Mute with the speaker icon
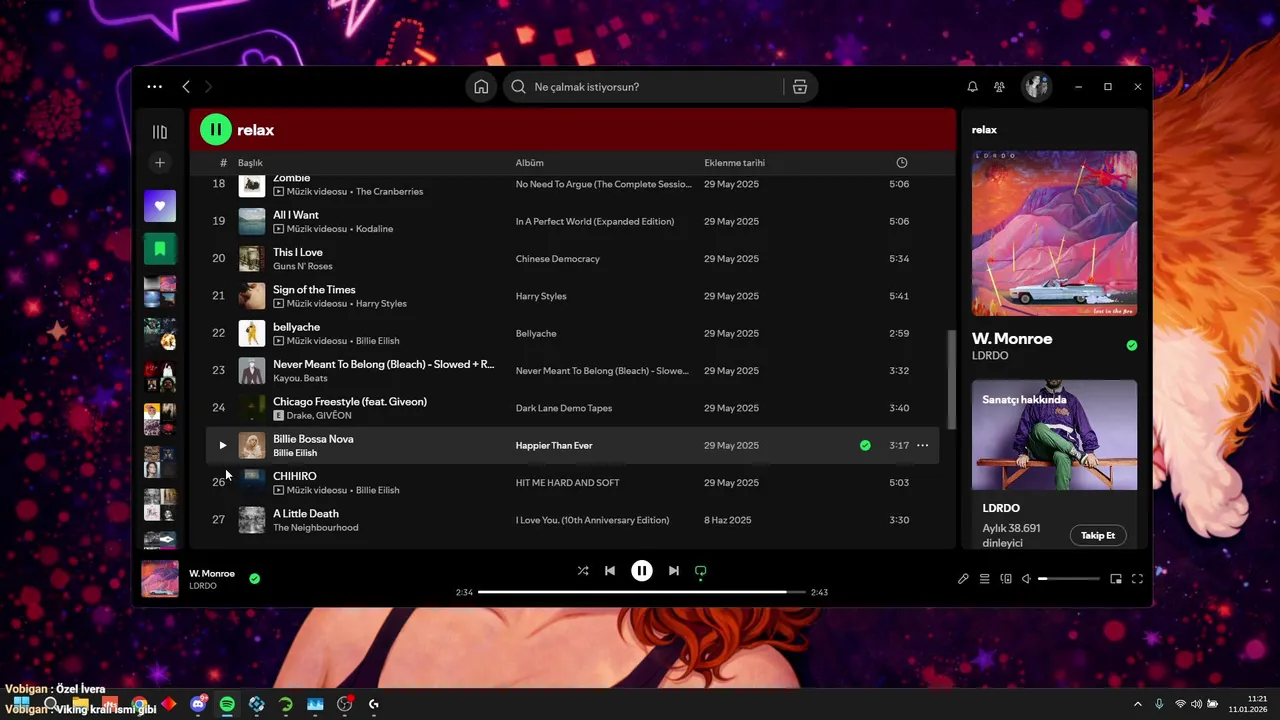The width and height of the screenshot is (1280, 720). click(x=1026, y=579)
